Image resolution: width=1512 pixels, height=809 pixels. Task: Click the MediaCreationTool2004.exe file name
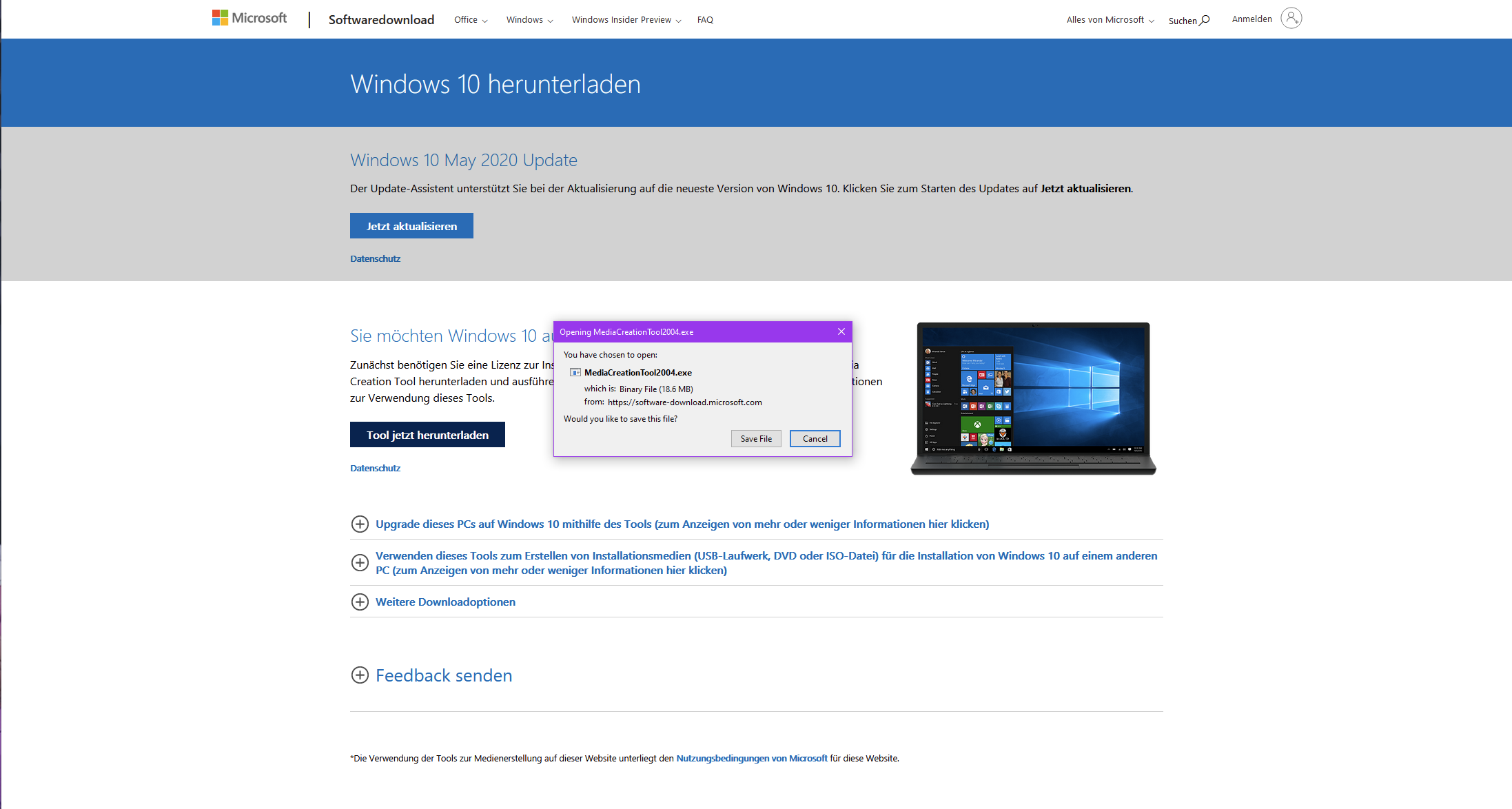[x=638, y=373]
